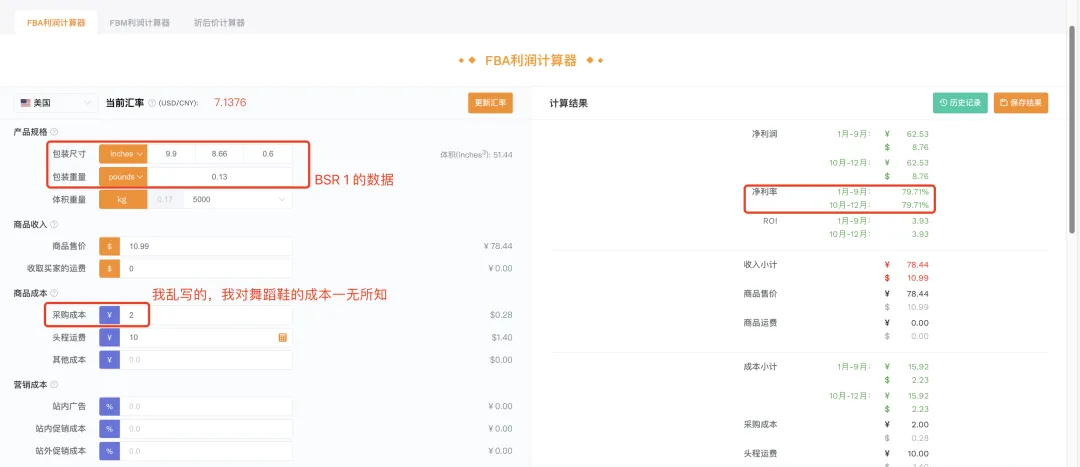Screen dimensions: 1080x467
Task: Click the help icon next to 产品规格
Action: tap(54, 132)
